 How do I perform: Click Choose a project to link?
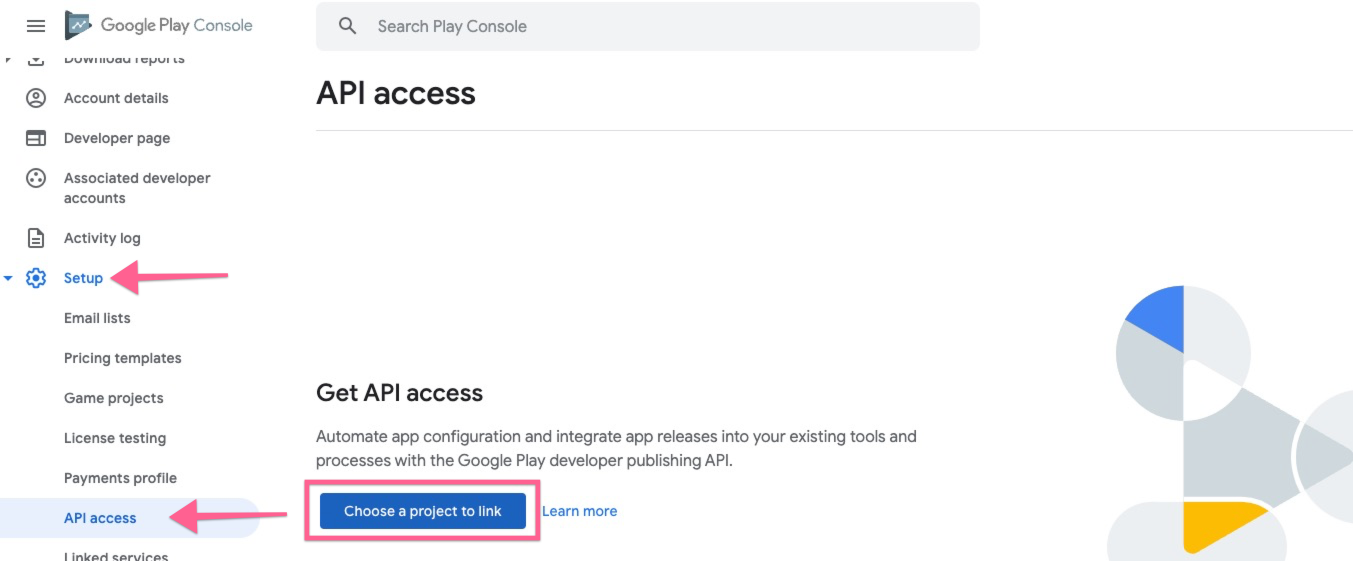[x=422, y=511]
